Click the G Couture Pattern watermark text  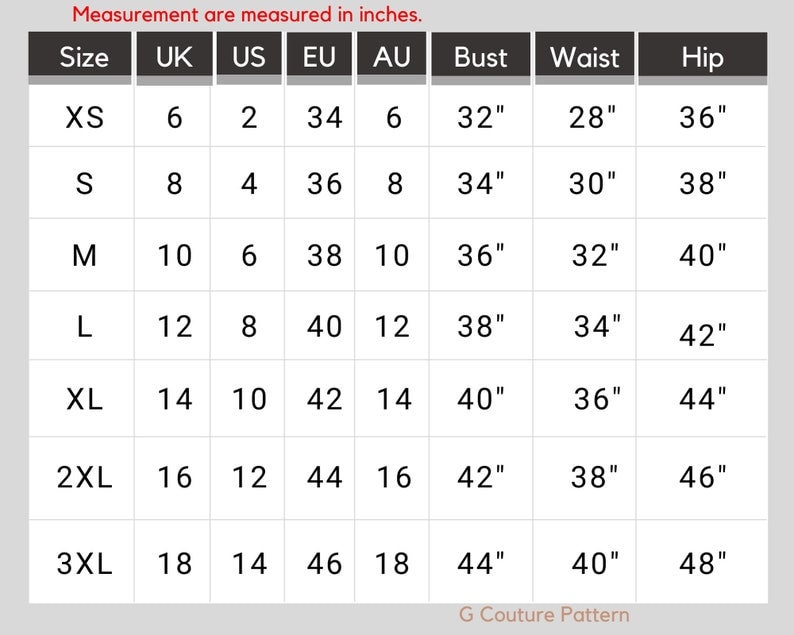544,615
